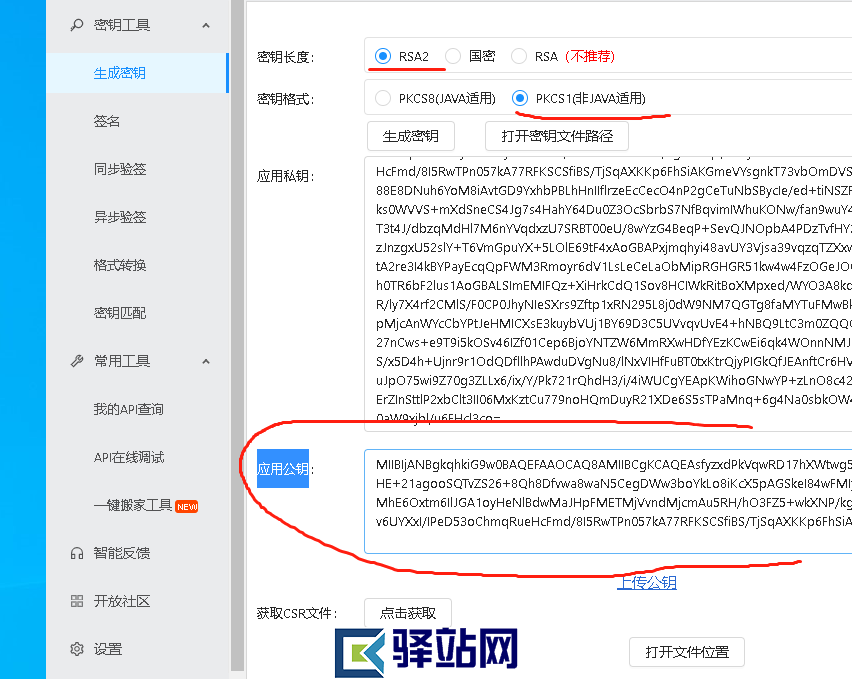Click the NEW badge on 一键搬家工具
Screen dimensions: 852x679
[x=186, y=506]
